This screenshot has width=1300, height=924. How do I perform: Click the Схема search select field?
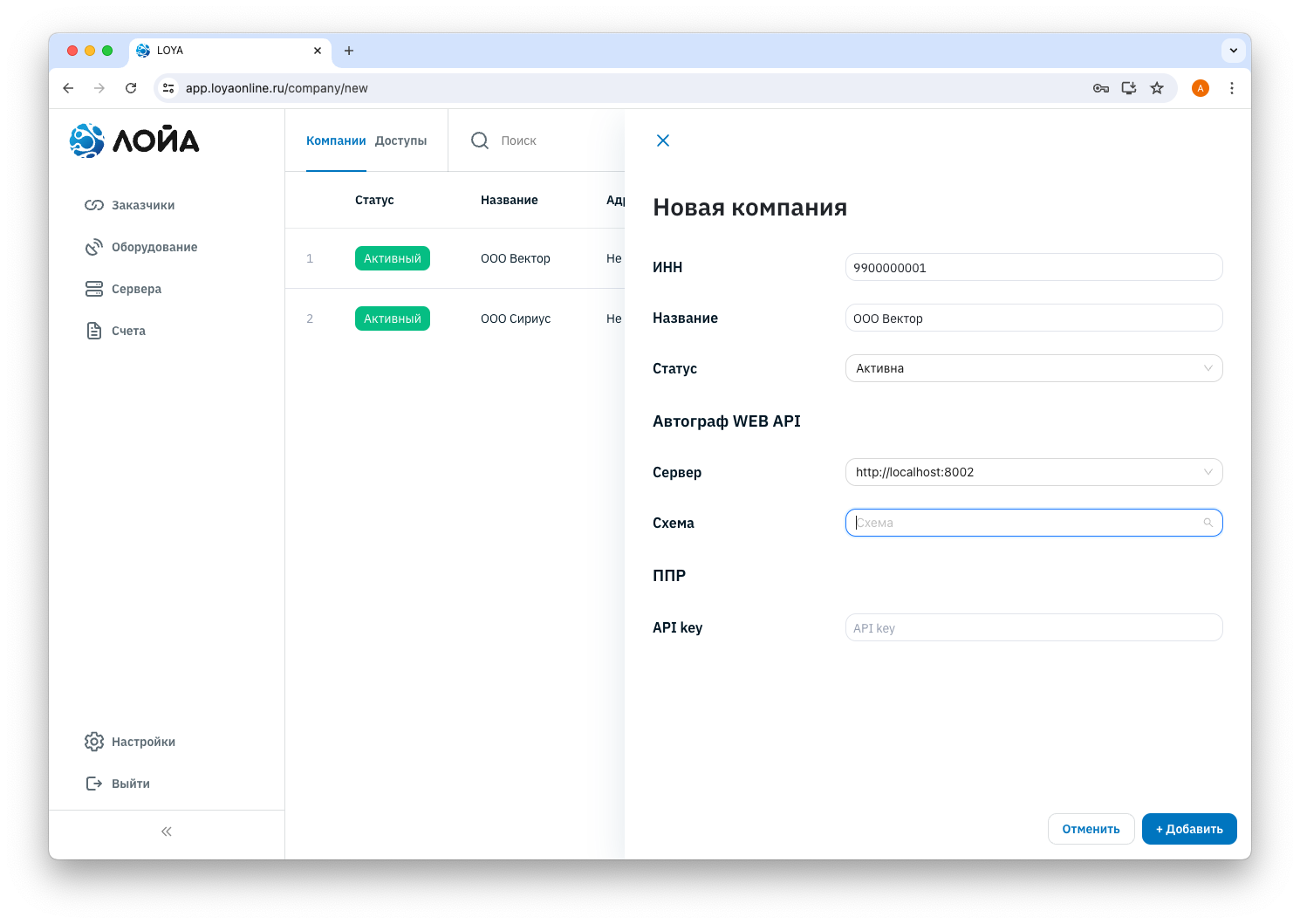(1034, 523)
